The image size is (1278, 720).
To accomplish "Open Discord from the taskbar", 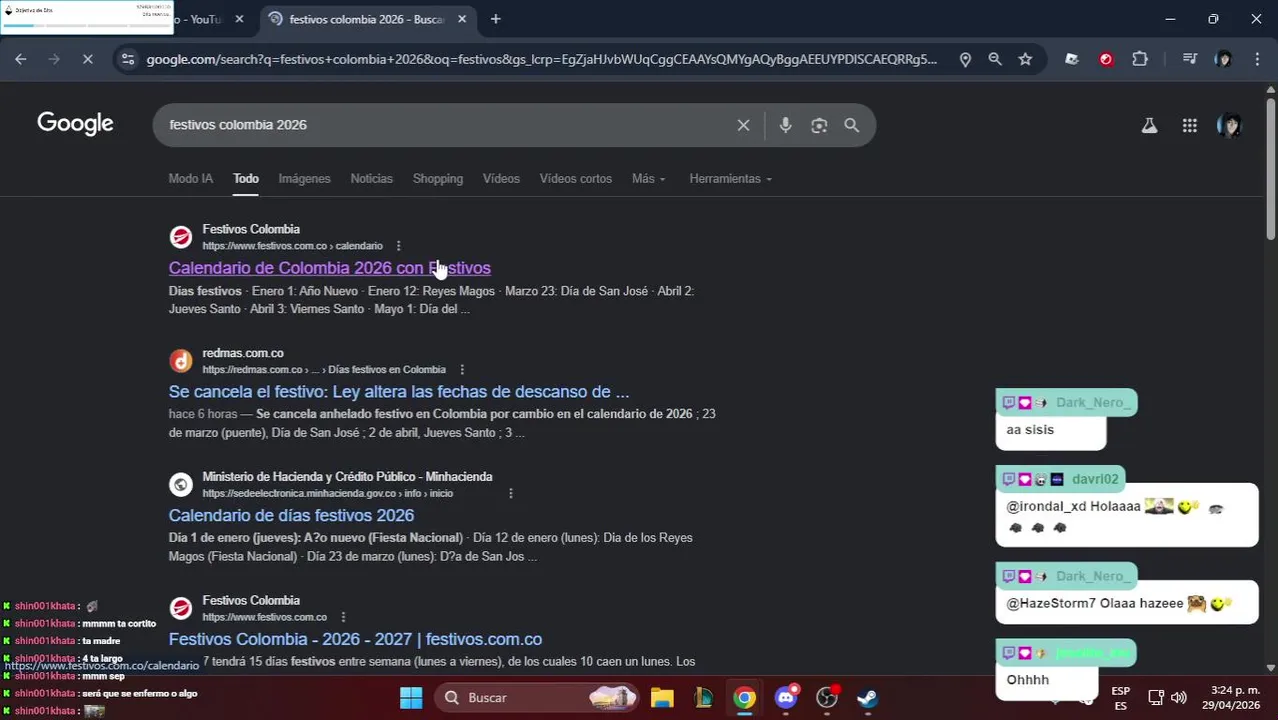I will coord(786,697).
